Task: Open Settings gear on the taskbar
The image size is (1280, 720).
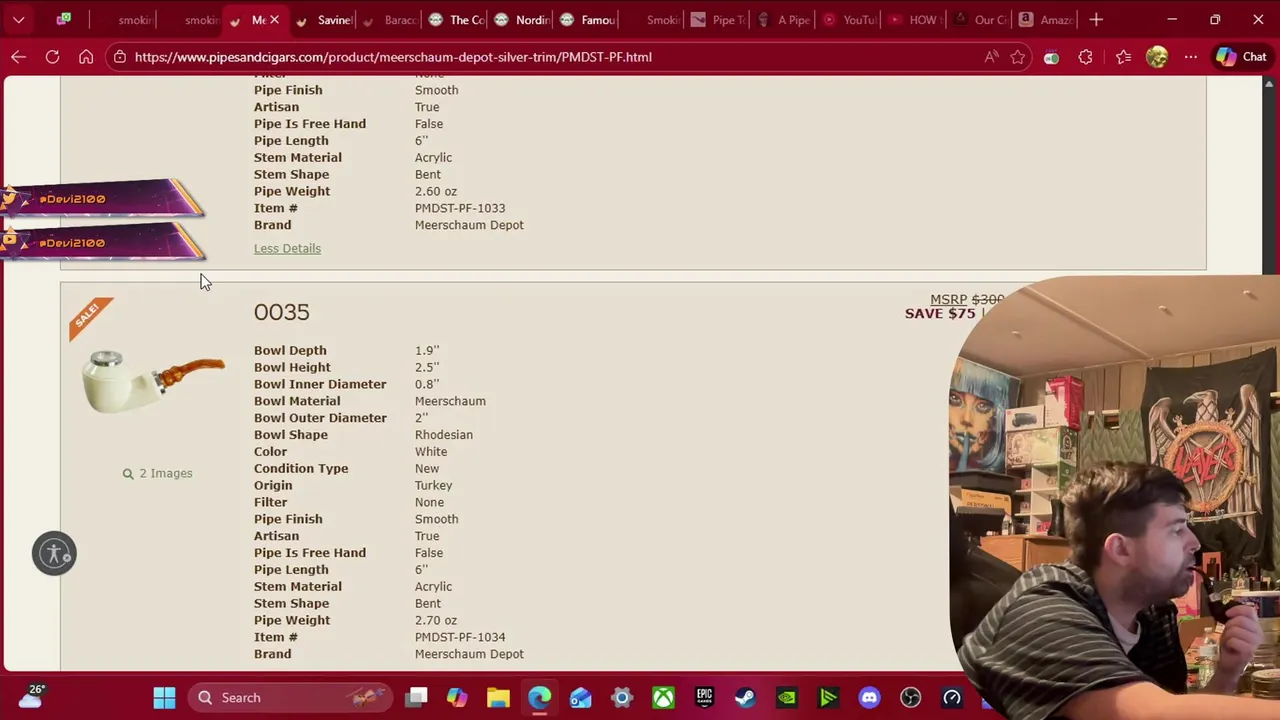Action: pyautogui.click(x=622, y=697)
